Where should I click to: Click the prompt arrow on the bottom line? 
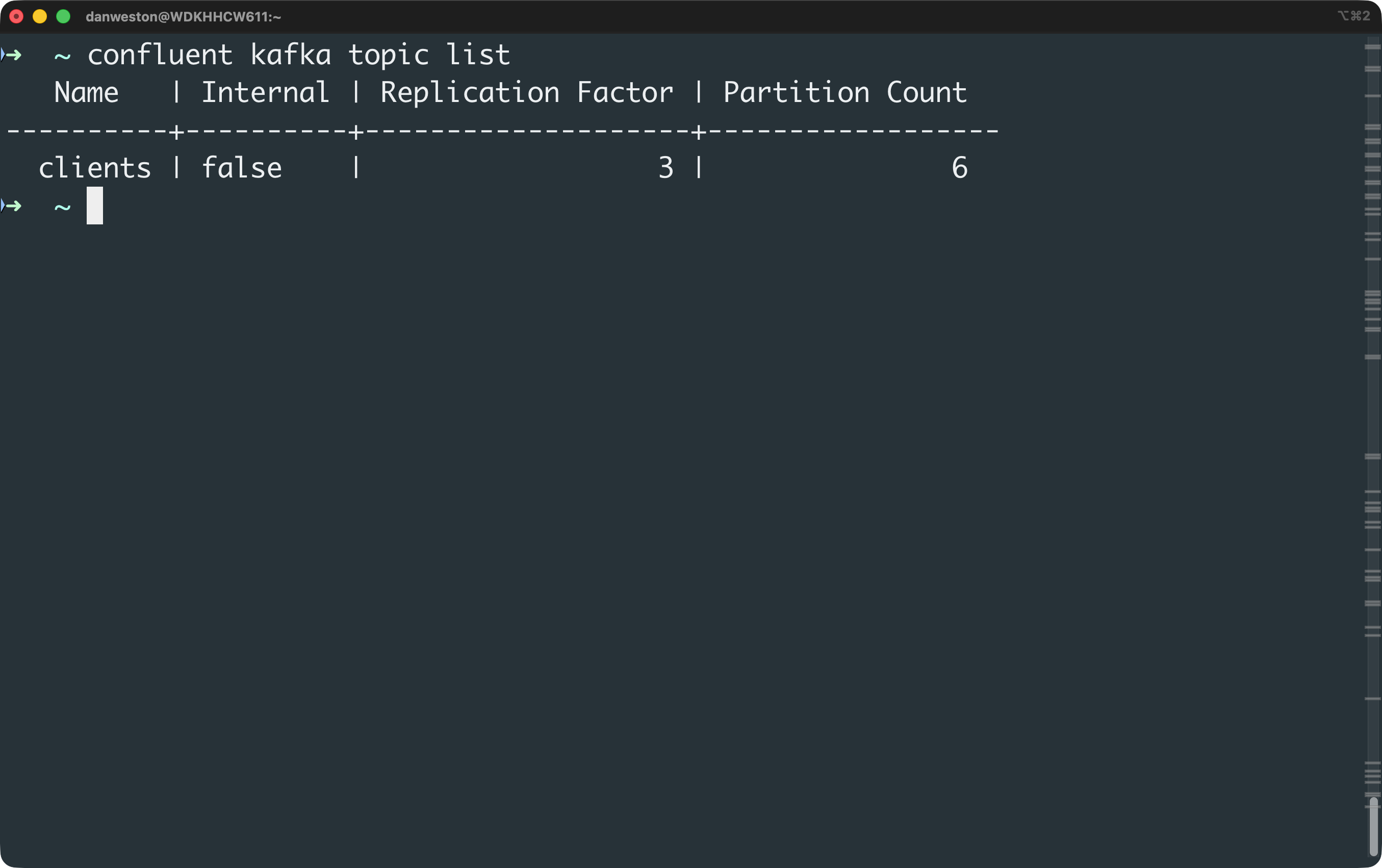pos(13,206)
